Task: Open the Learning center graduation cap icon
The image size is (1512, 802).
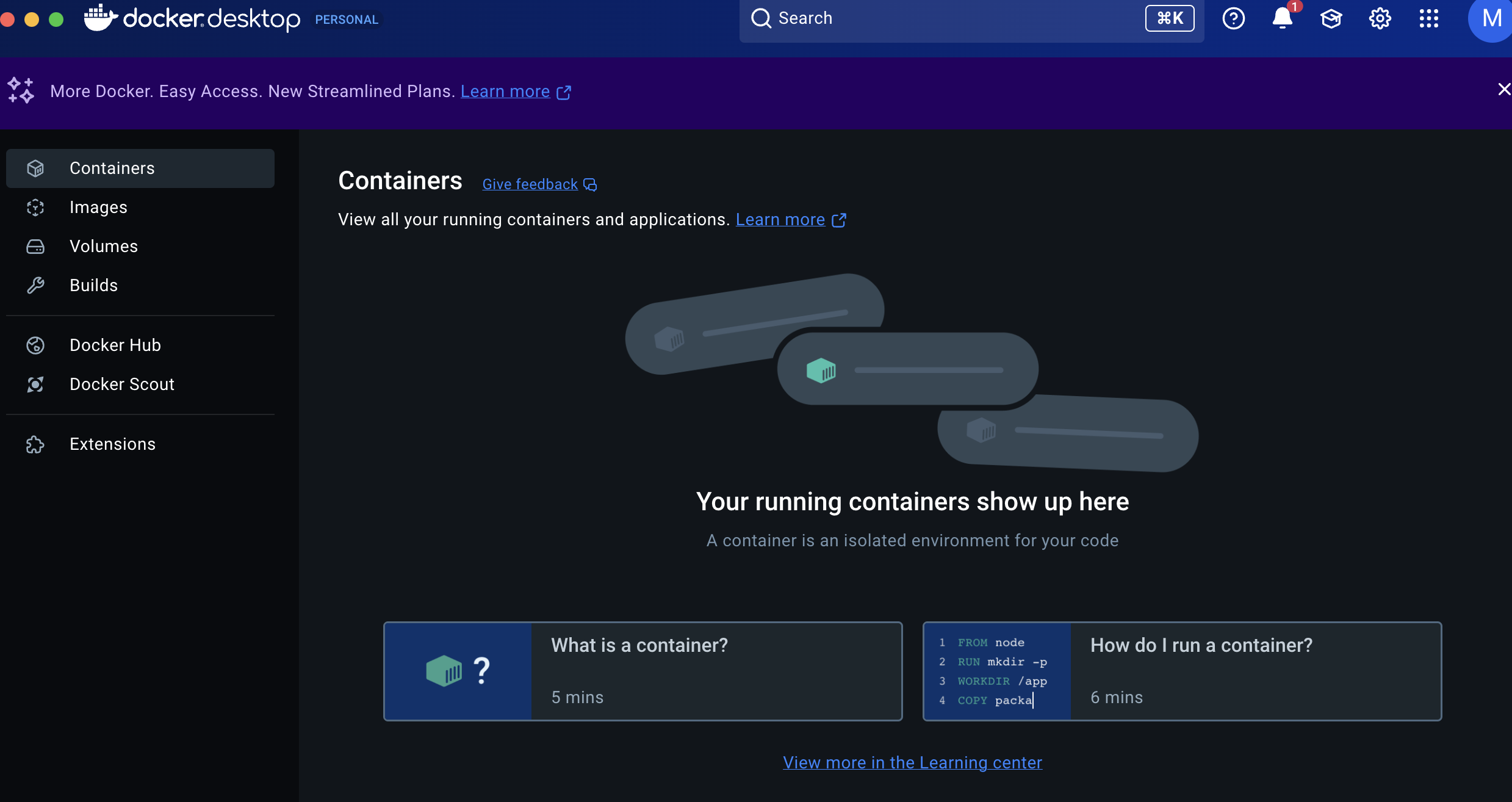Action: pos(1331,18)
